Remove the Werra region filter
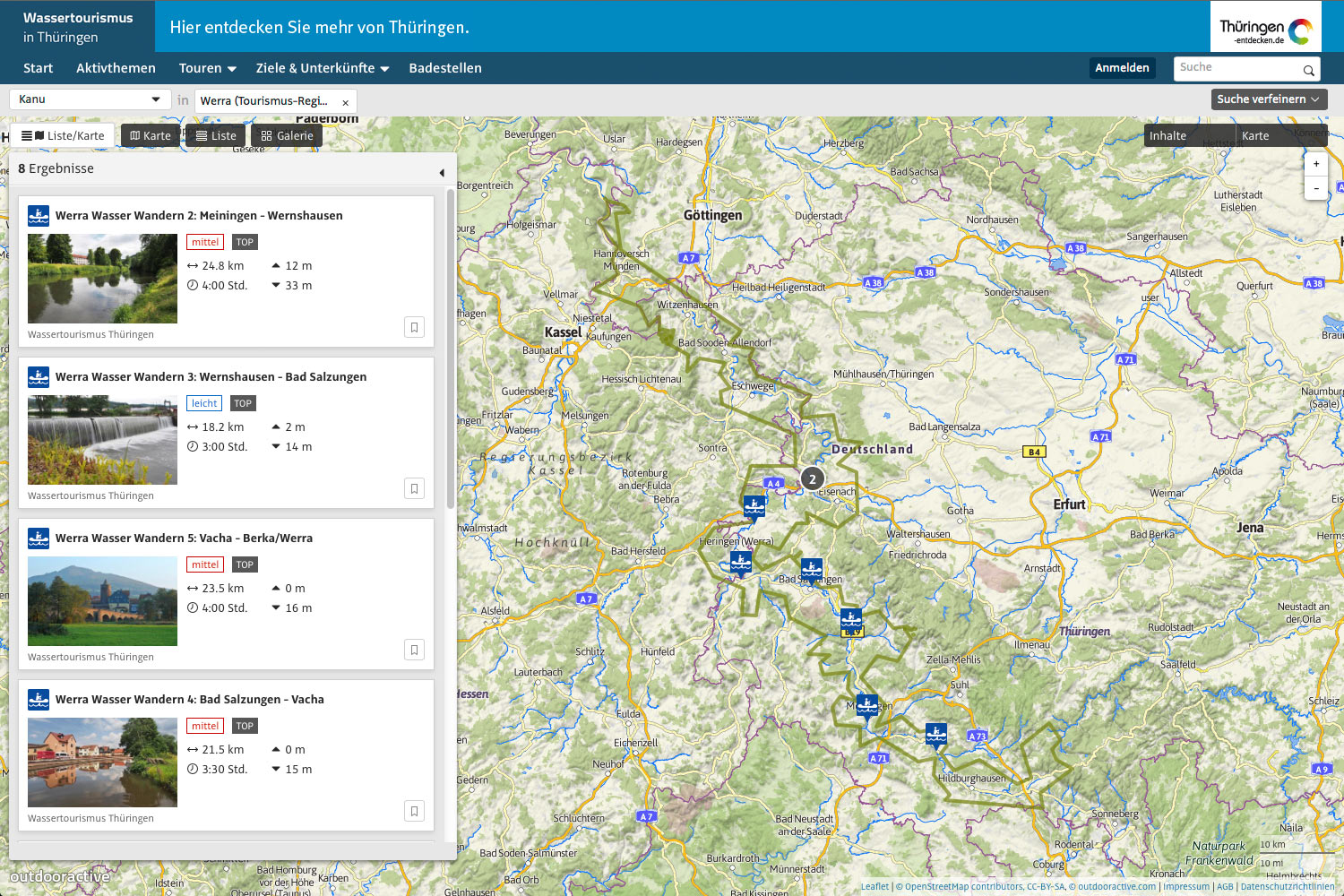This screenshot has width=1344, height=896. pos(345,102)
